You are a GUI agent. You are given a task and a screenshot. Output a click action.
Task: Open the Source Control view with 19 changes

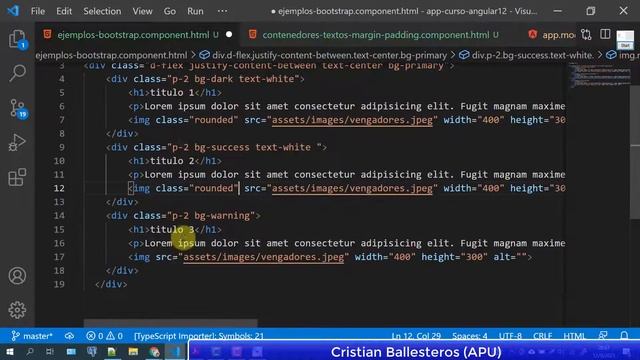[x=18, y=109]
